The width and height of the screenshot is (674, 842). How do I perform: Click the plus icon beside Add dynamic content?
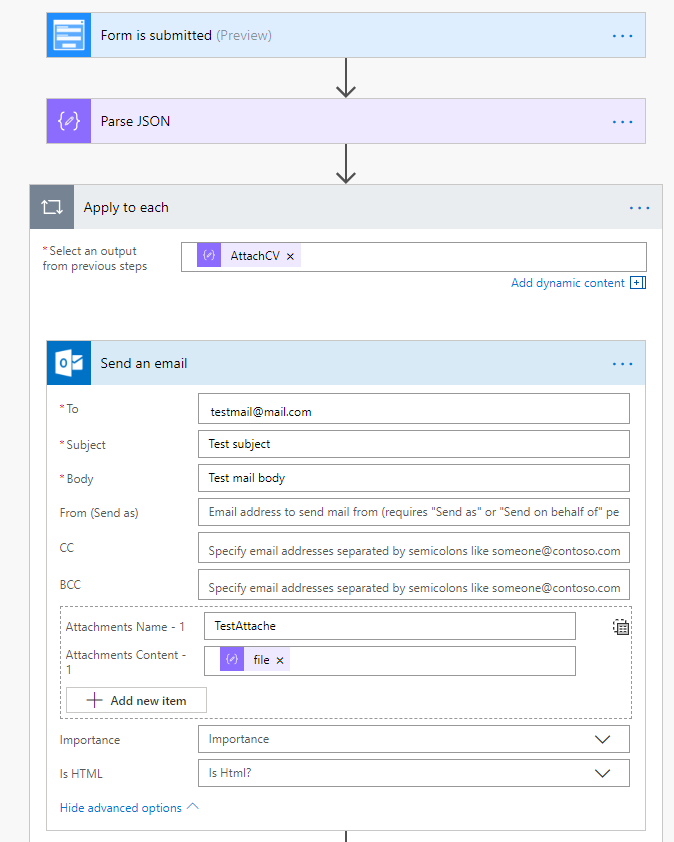tap(637, 283)
